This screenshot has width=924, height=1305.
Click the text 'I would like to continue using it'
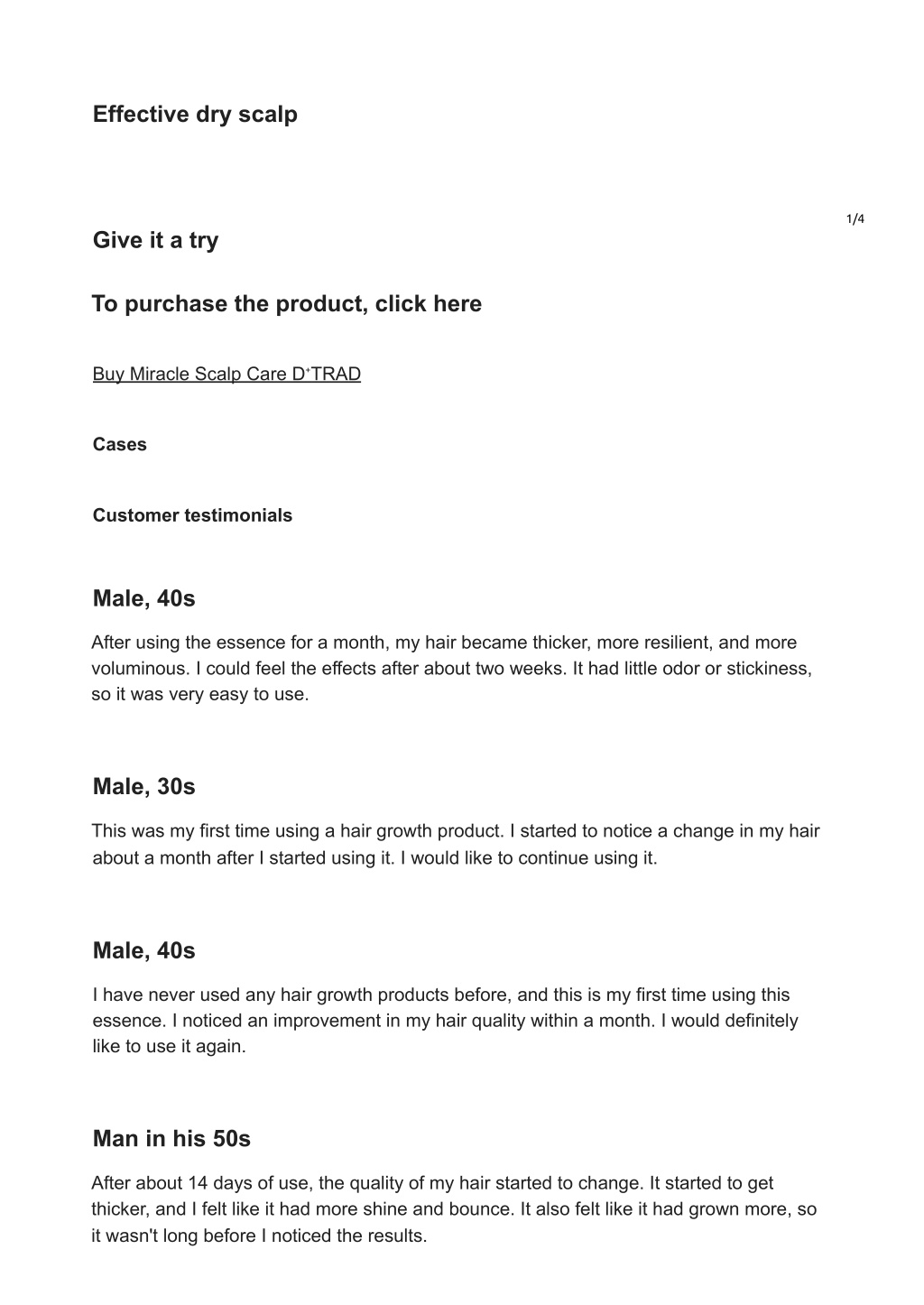tap(527, 858)
